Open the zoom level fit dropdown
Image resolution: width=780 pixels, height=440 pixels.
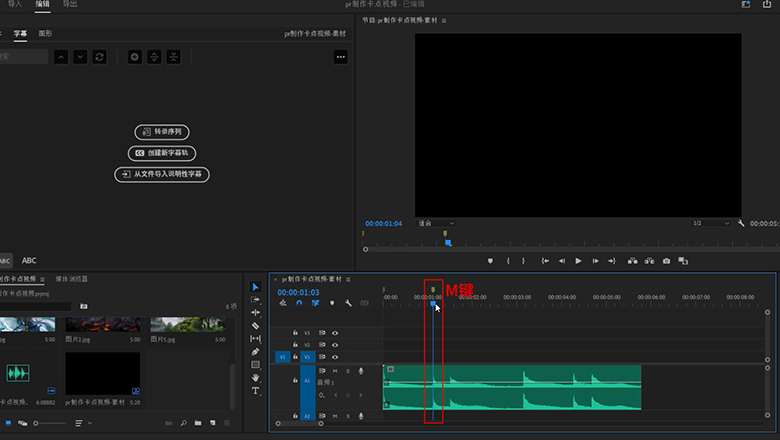click(436, 223)
